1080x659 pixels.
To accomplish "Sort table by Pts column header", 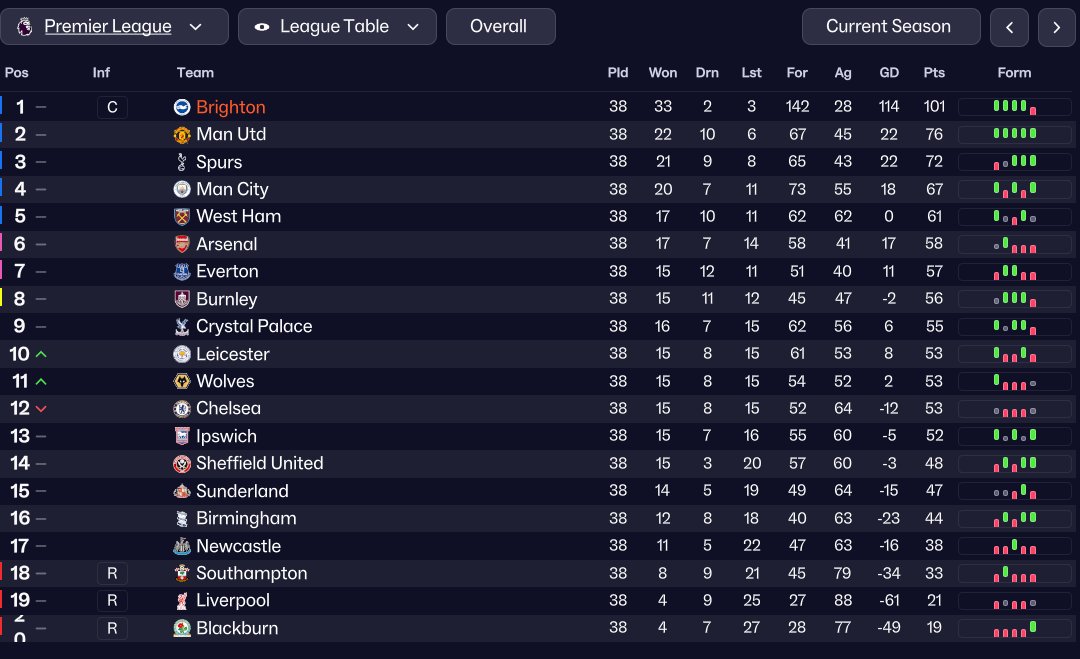I will click(934, 73).
